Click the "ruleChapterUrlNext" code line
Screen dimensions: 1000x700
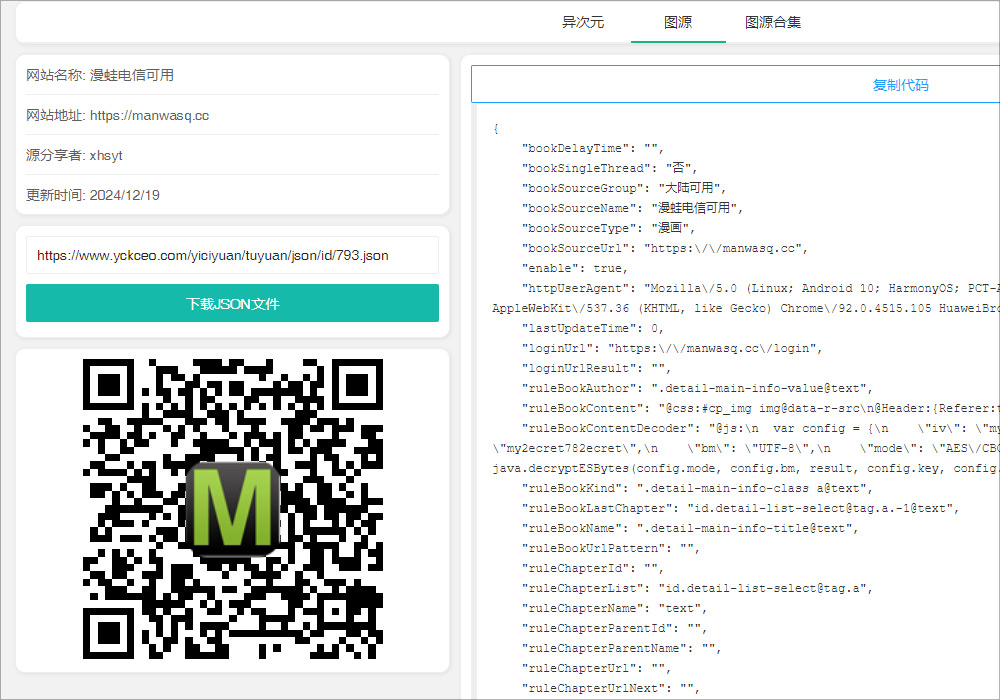tap(610, 689)
